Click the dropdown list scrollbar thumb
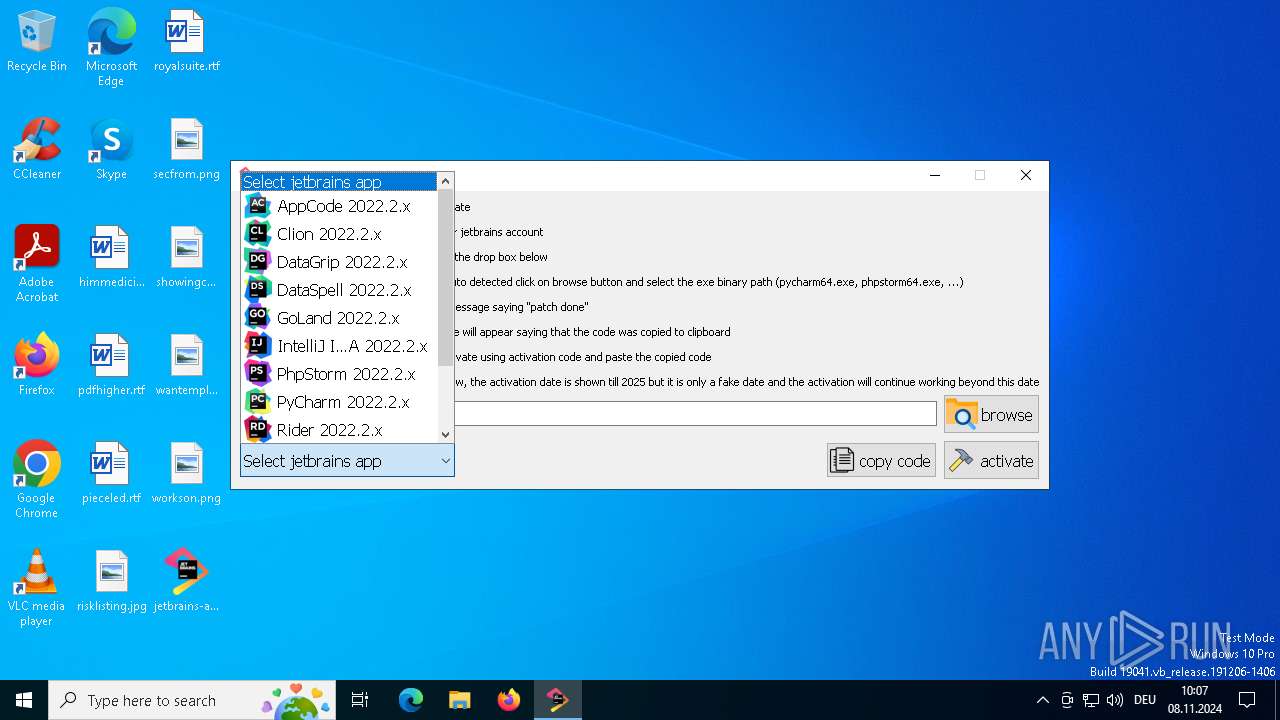Viewport: 1280px width, 720px height. (x=446, y=278)
